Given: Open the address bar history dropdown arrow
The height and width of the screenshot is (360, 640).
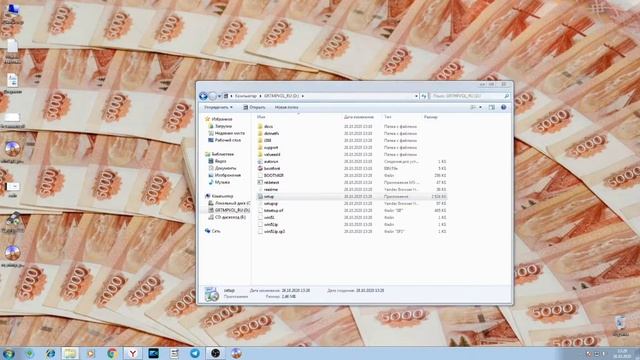Looking at the screenshot, I should pos(416,96).
